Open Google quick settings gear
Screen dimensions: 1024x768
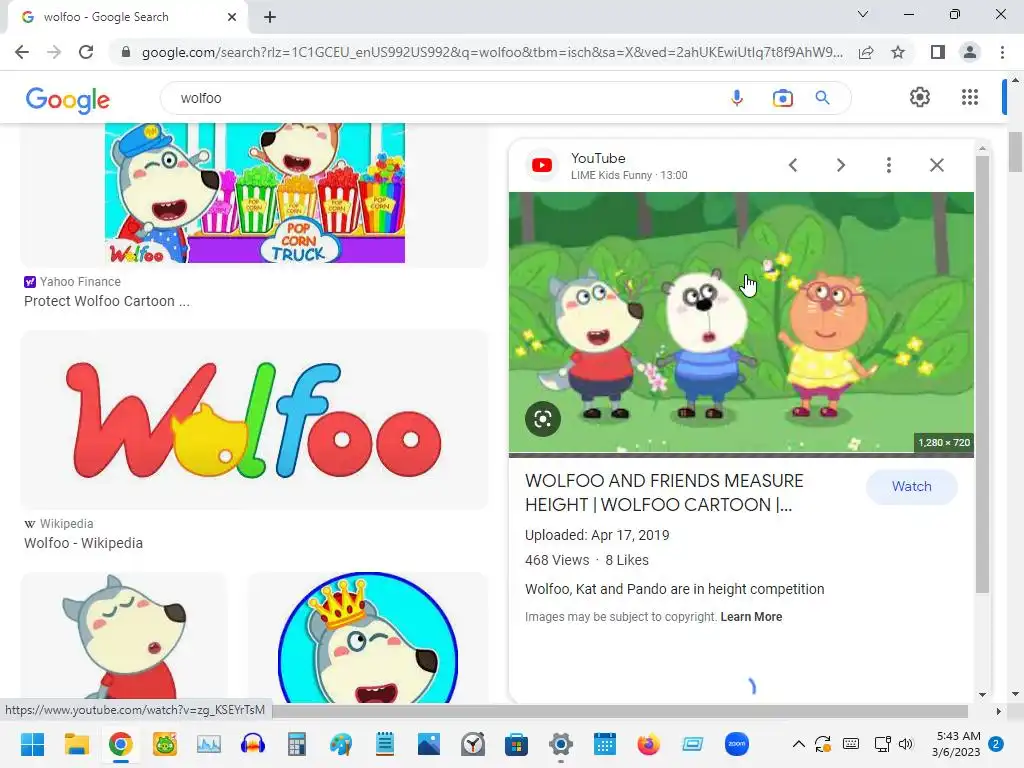[x=920, y=97]
